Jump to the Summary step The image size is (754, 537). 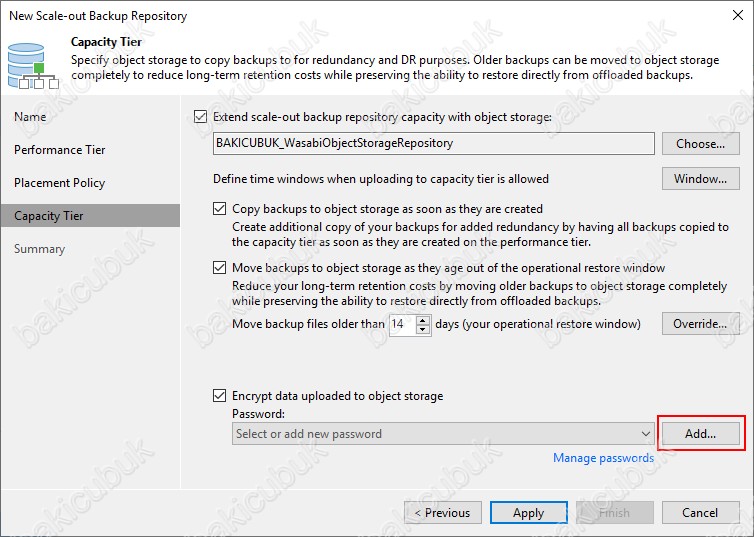[x=39, y=249]
